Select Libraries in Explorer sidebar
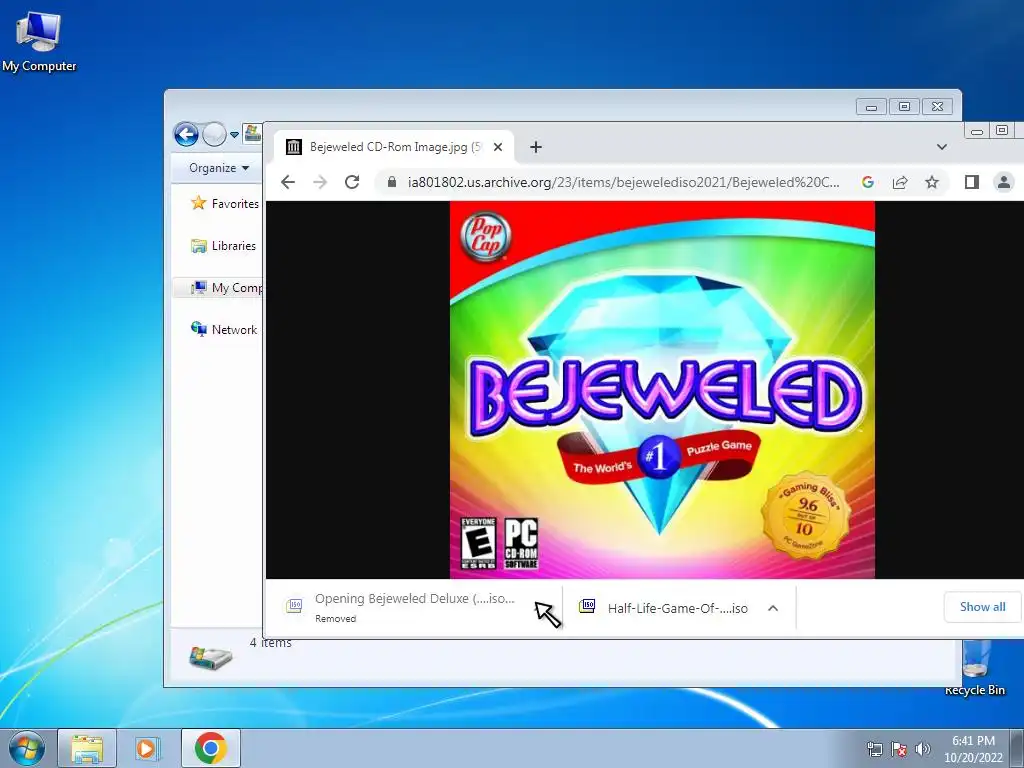 [x=223, y=246]
